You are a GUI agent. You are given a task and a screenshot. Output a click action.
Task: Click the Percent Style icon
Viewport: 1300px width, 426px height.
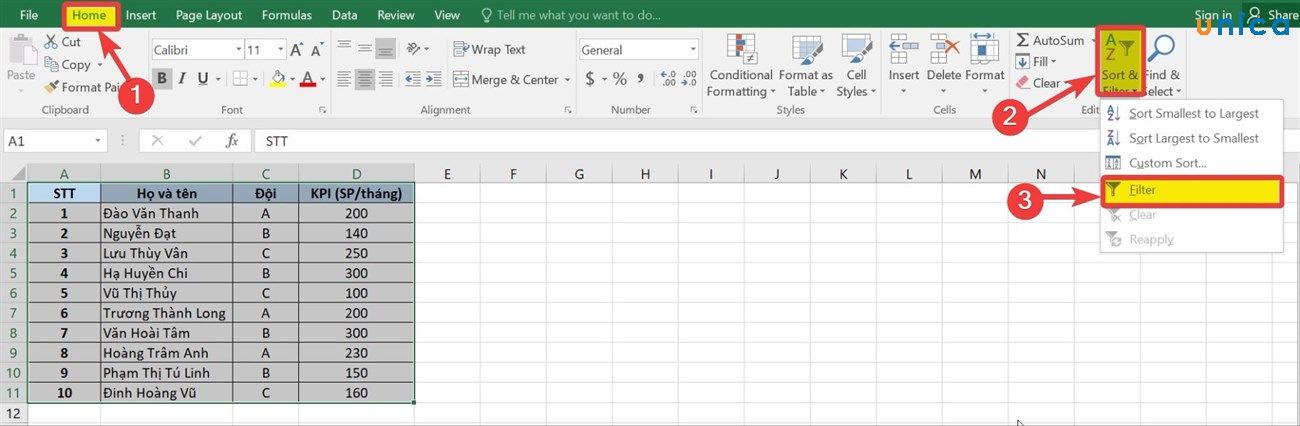619,79
